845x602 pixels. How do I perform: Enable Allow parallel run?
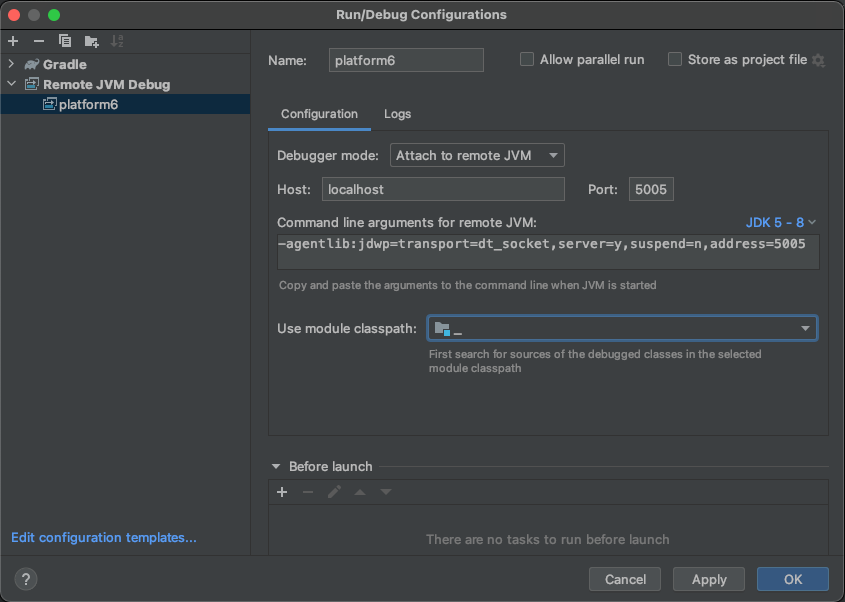click(x=527, y=59)
